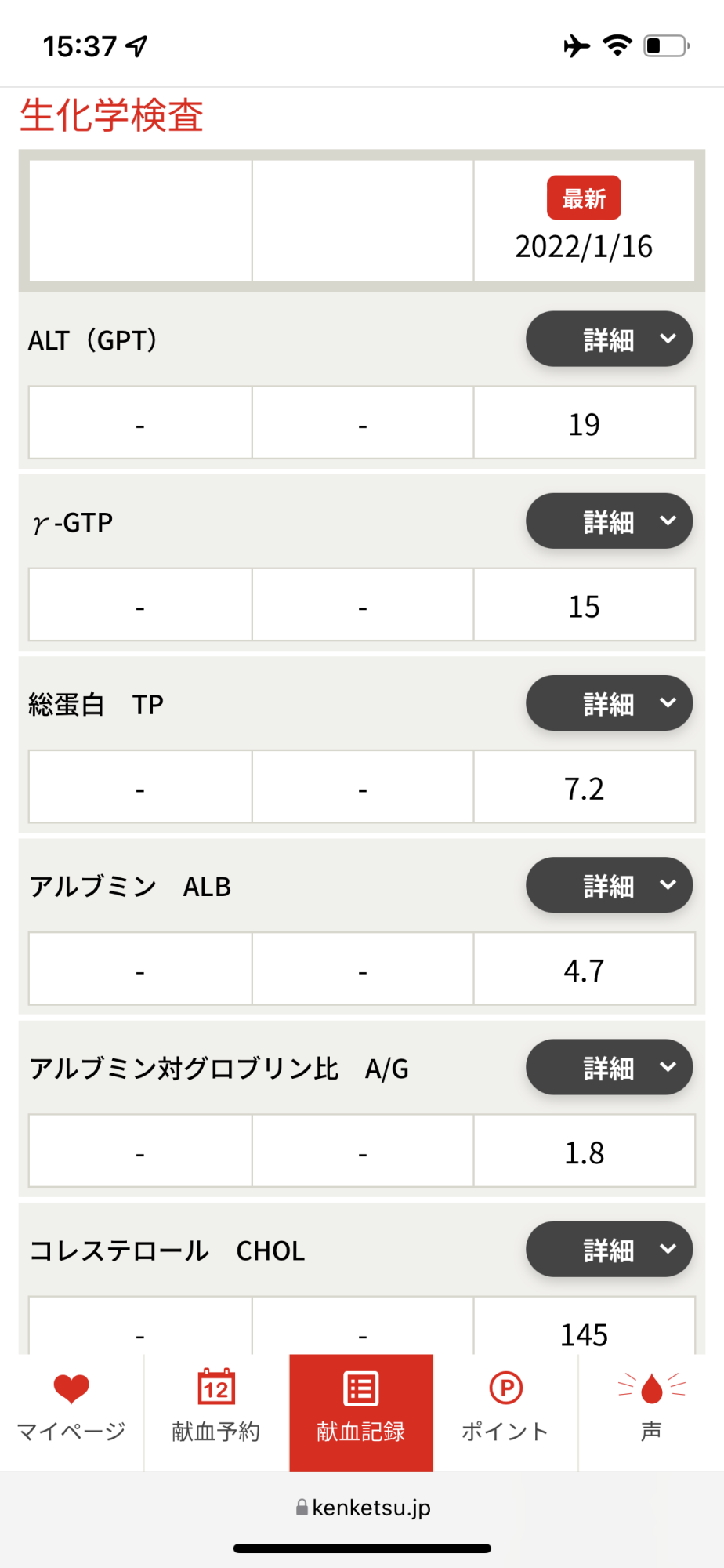Tap the battery indicator icon
Image resolution: width=724 pixels, height=1568 pixels.
coord(667,46)
